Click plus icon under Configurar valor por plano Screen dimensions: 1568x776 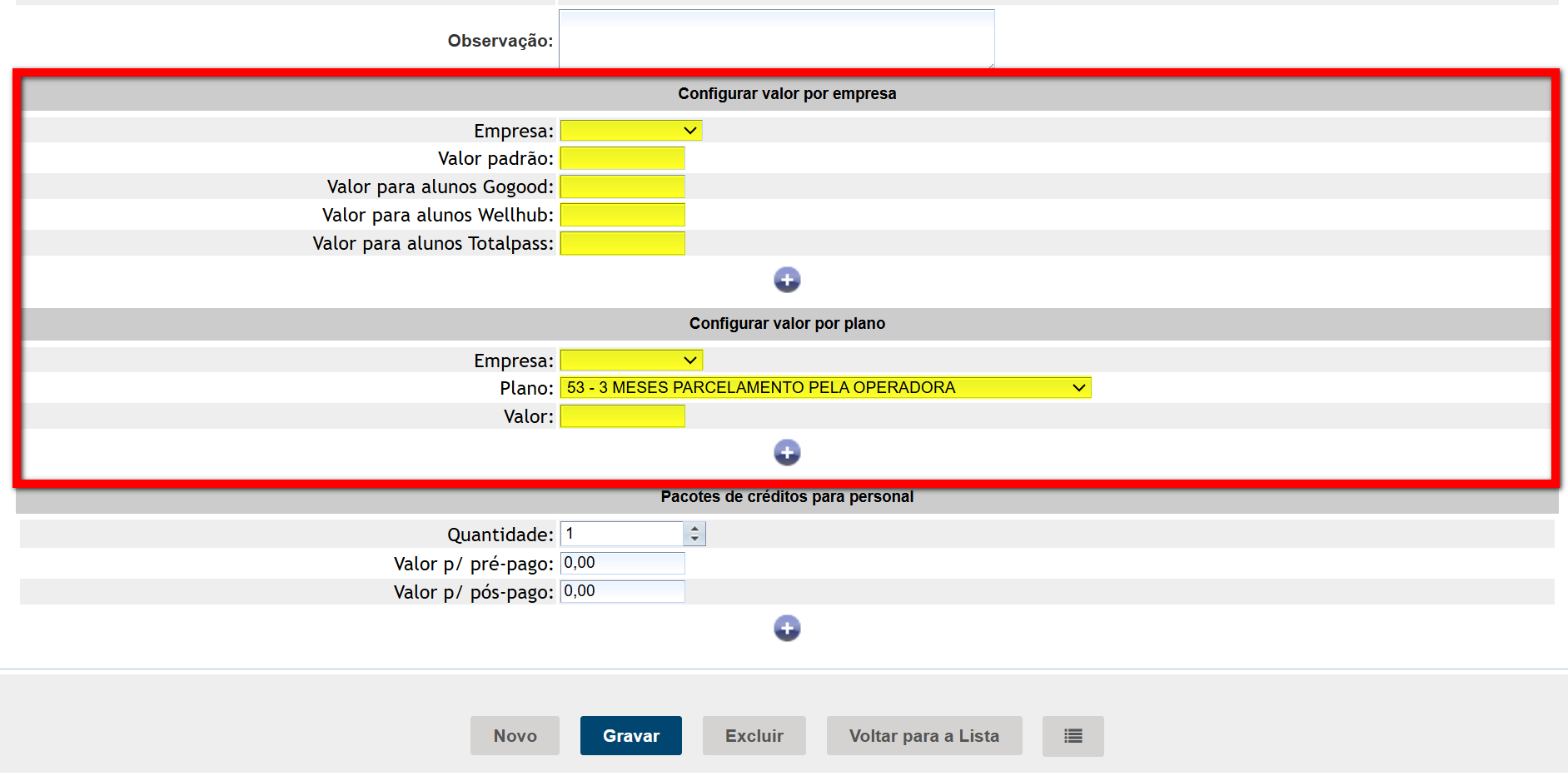click(787, 452)
